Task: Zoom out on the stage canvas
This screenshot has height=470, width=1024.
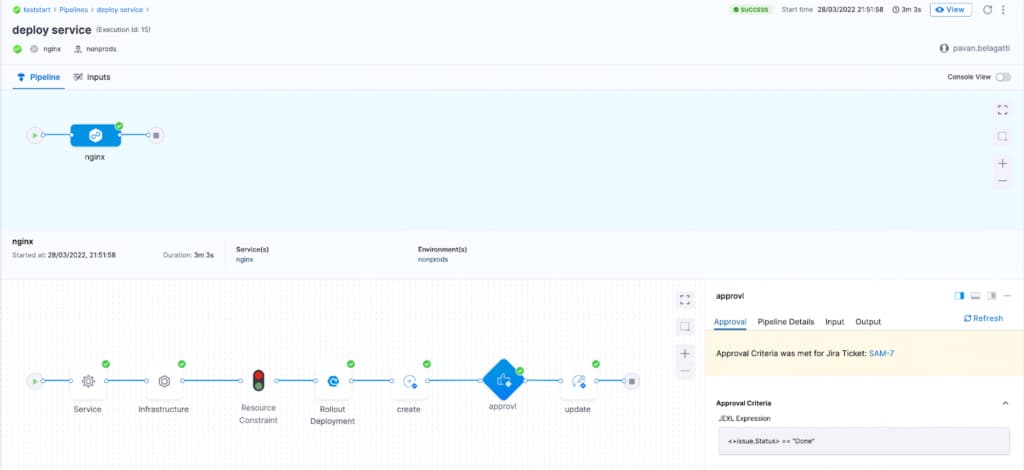Action: pos(1002,181)
